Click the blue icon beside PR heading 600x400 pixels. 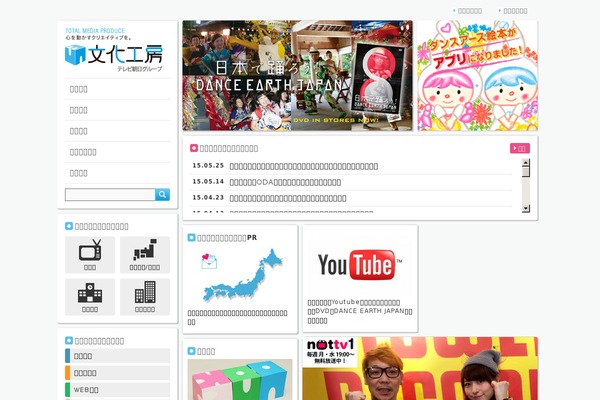click(191, 237)
